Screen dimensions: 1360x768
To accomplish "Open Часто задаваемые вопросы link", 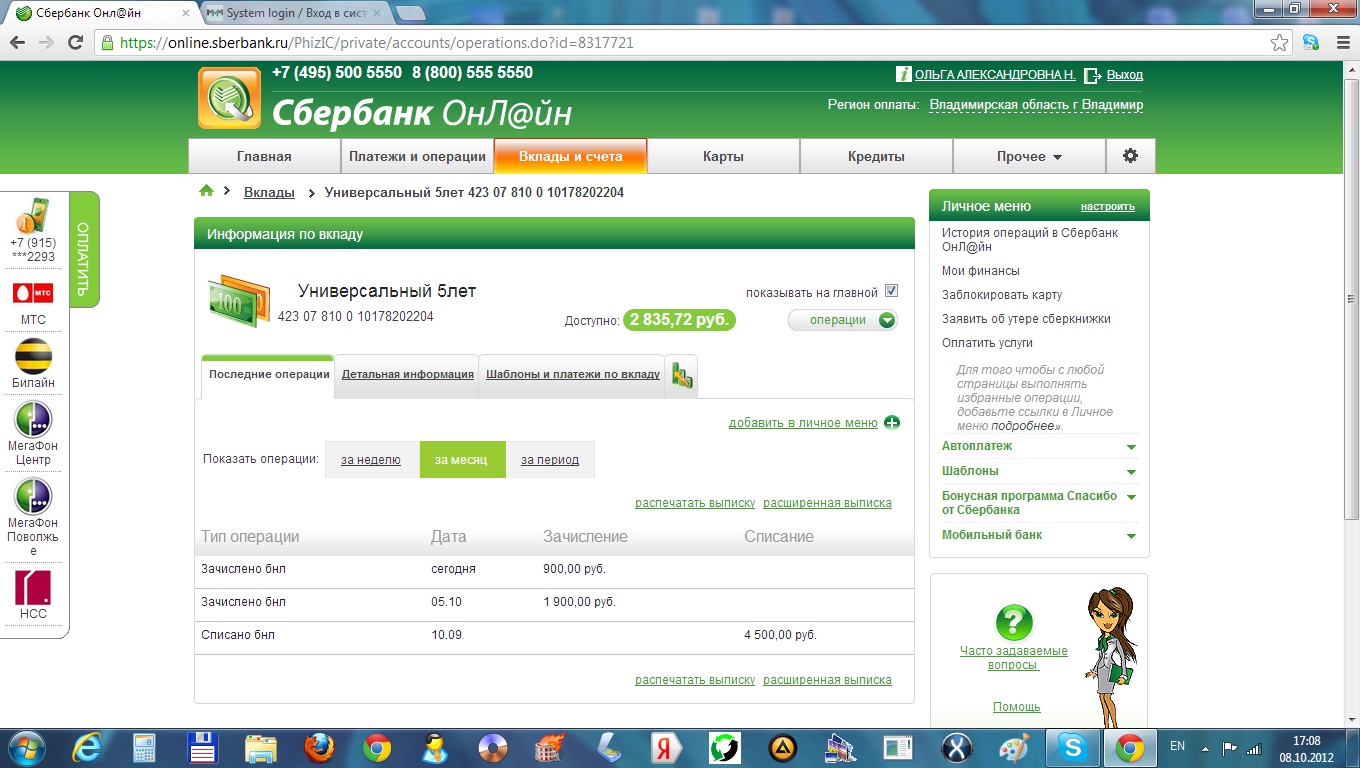I will (x=1014, y=658).
